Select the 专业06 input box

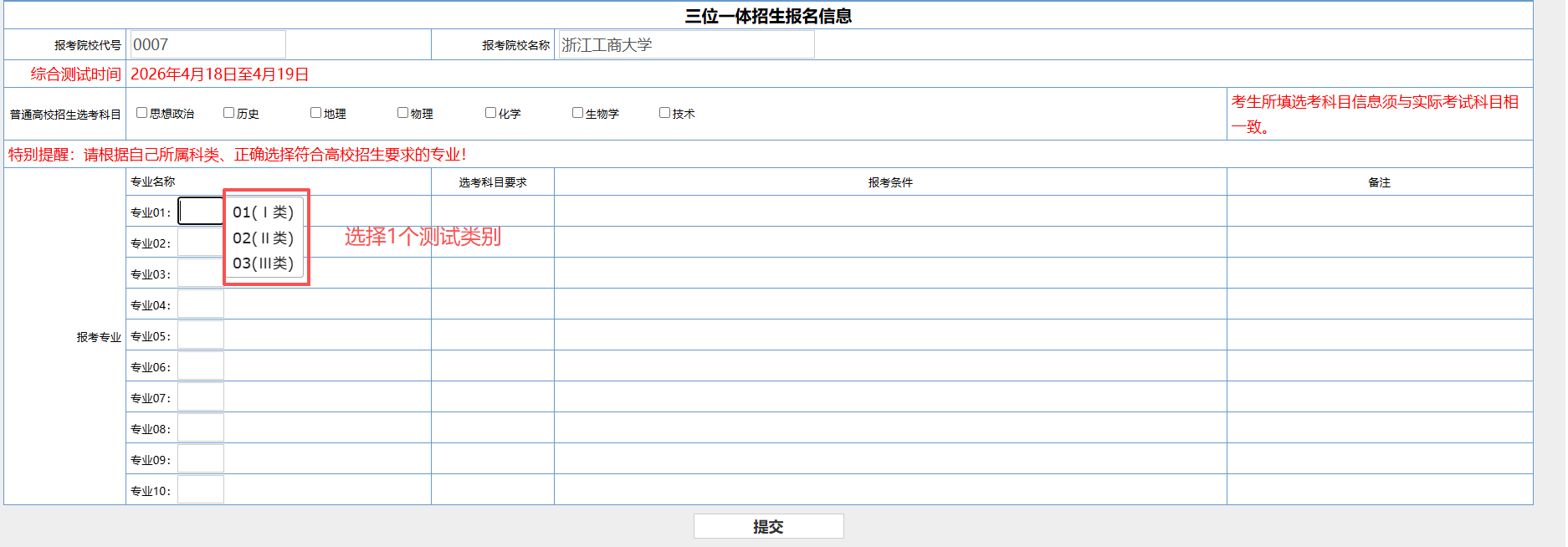coord(201,366)
